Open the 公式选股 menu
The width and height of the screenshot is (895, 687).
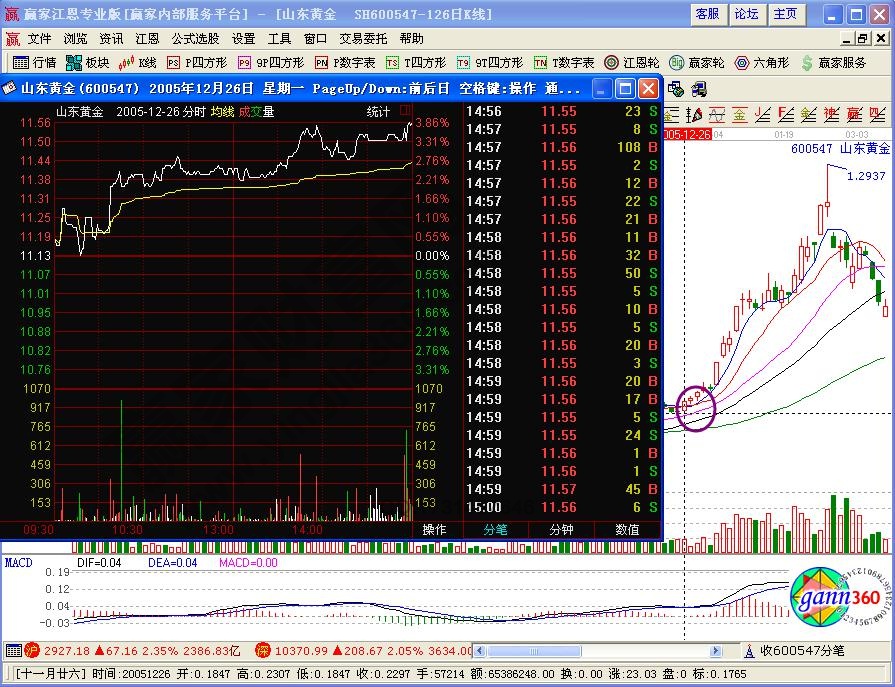pos(195,38)
